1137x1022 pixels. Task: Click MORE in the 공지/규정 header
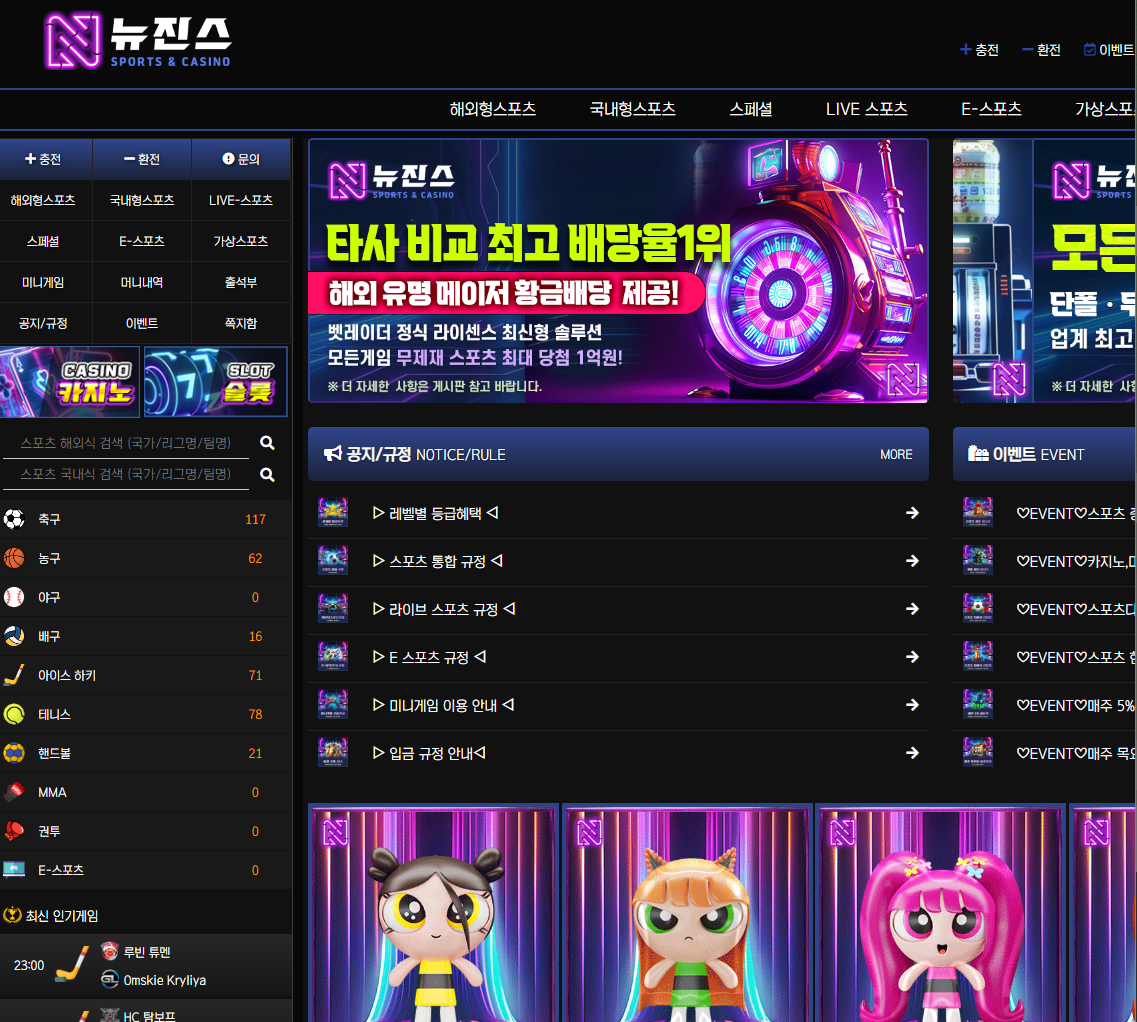pos(896,454)
